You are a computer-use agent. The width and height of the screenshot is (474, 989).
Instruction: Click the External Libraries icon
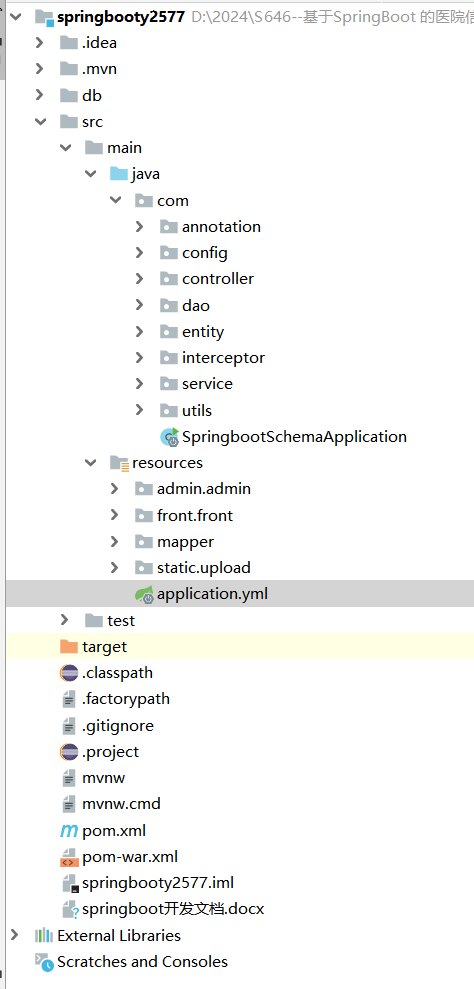(x=44, y=935)
